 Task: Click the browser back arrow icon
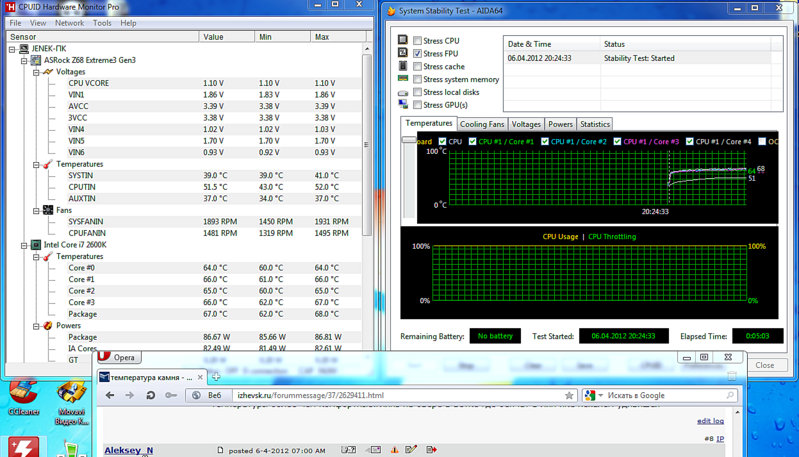click(110, 395)
